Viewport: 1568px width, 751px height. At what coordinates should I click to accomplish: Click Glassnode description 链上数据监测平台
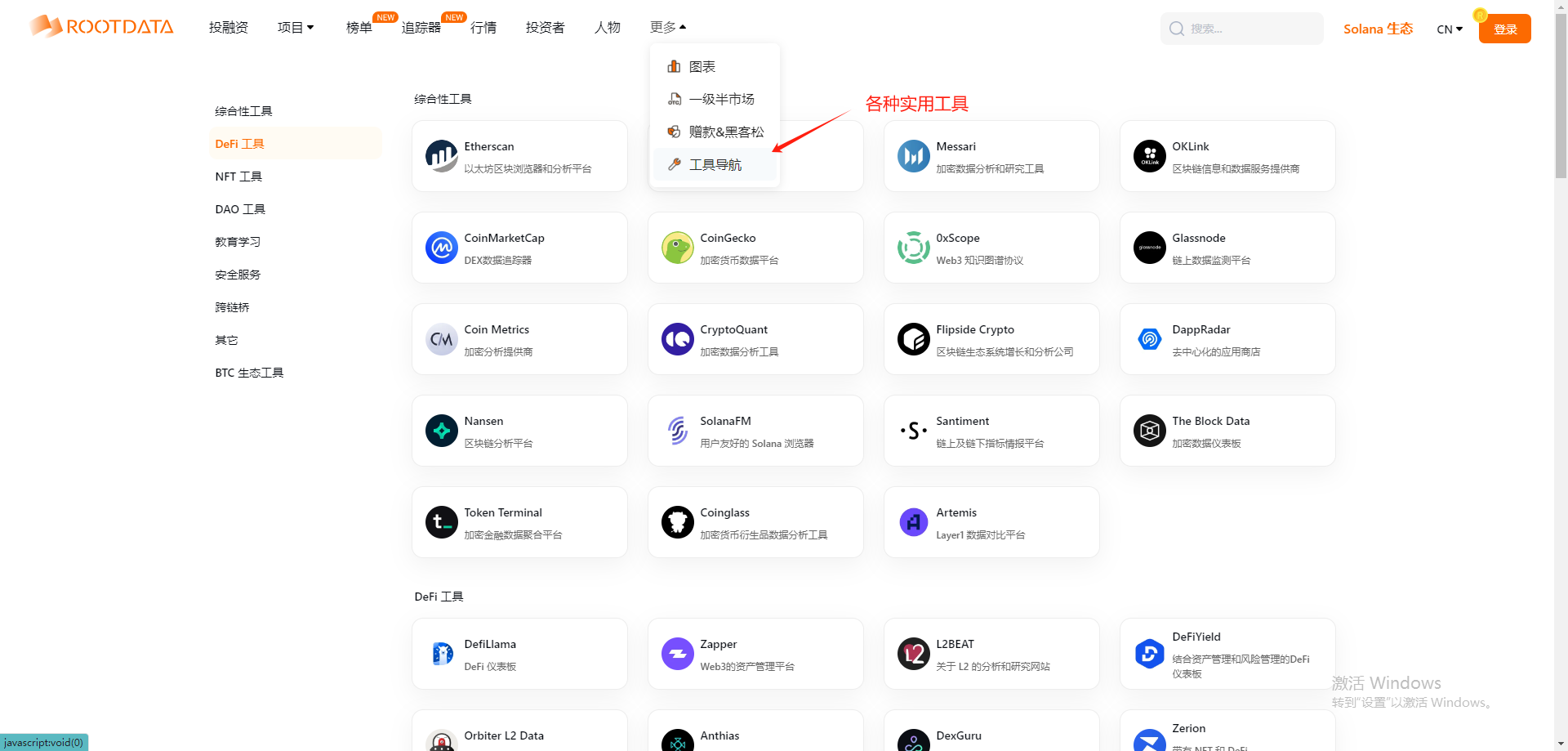[1211, 260]
